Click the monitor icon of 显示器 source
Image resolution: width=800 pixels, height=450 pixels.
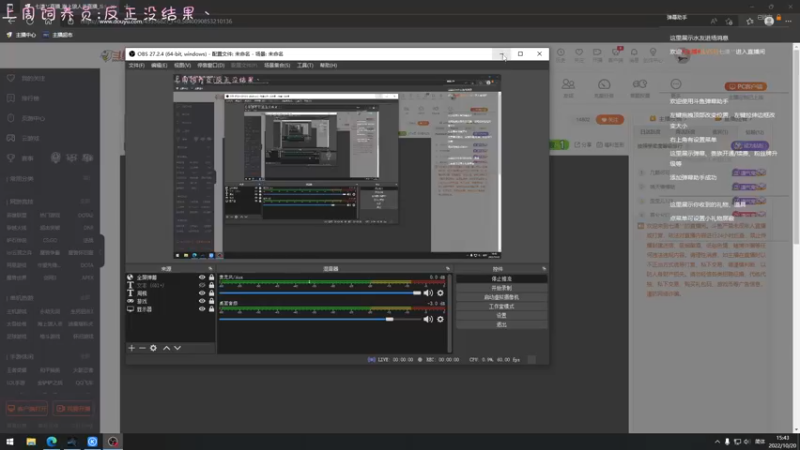(130, 309)
